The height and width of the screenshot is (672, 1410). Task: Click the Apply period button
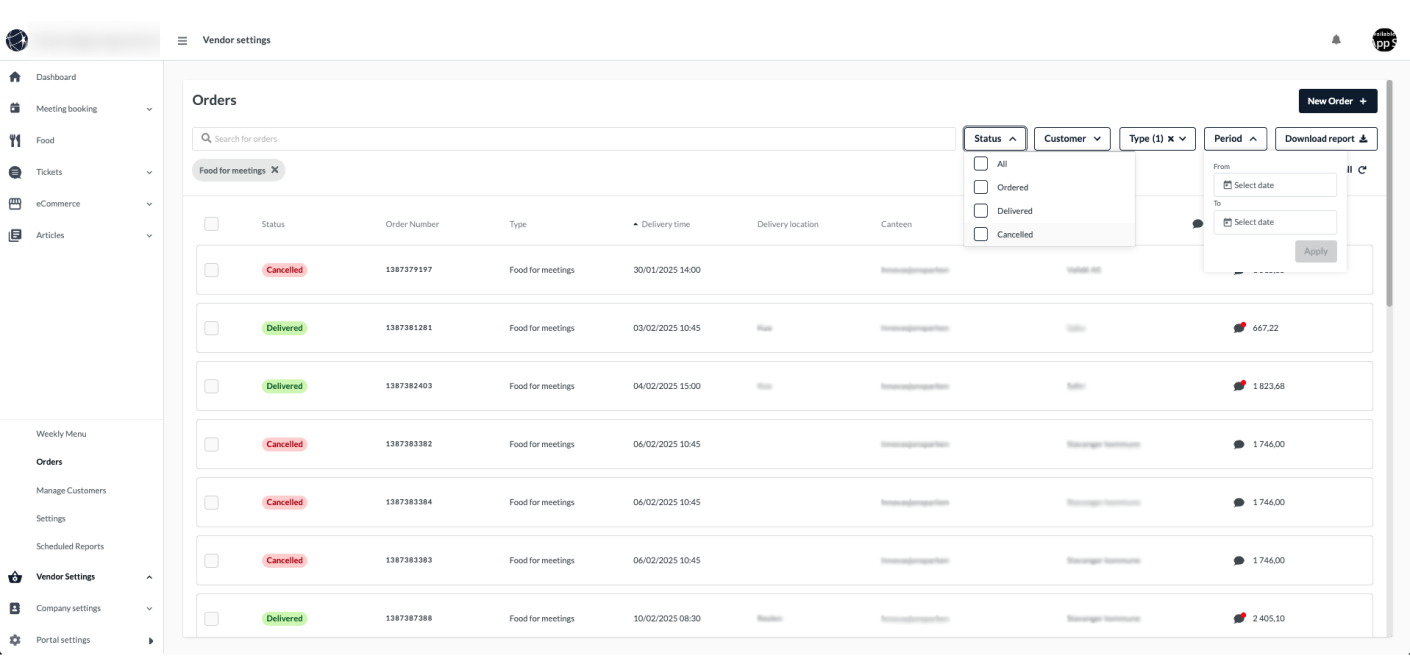tap(1315, 251)
